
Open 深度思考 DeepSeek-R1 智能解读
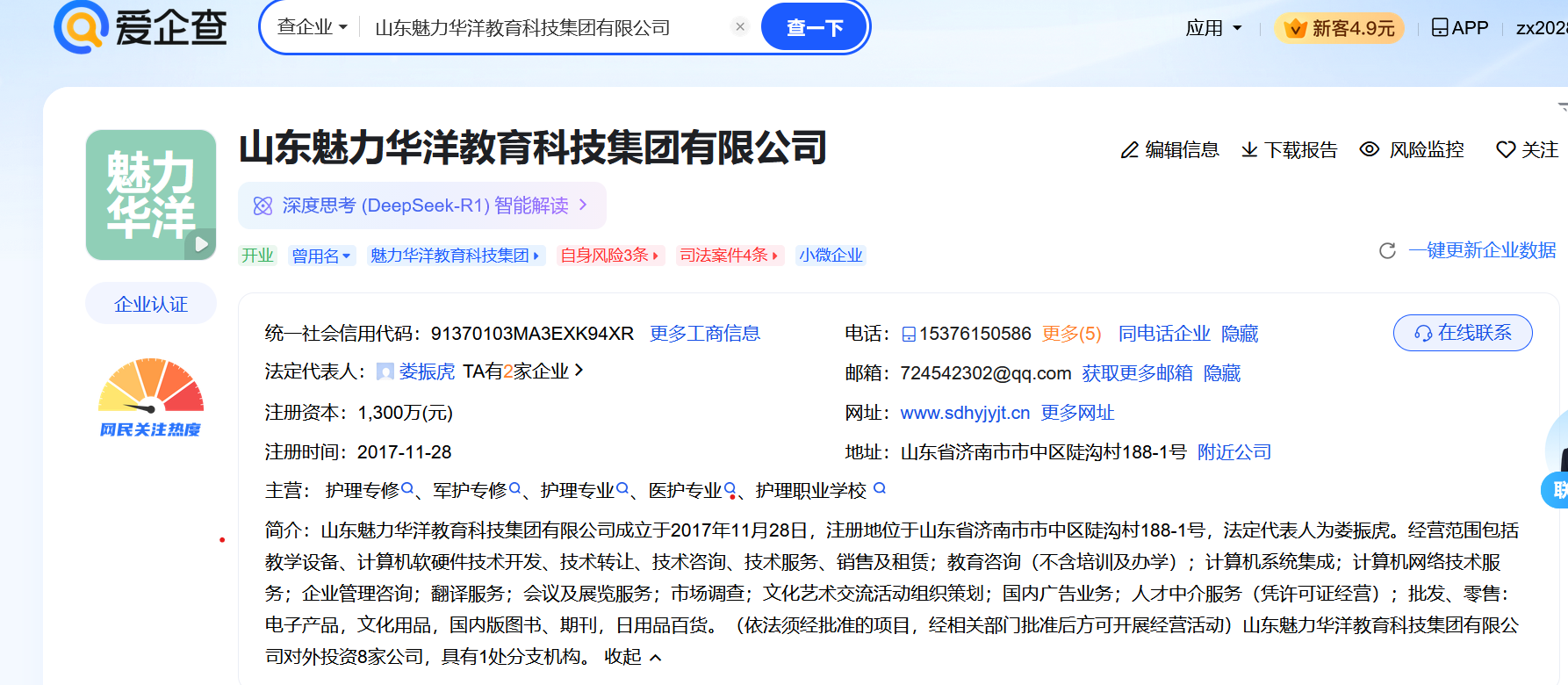[421, 205]
